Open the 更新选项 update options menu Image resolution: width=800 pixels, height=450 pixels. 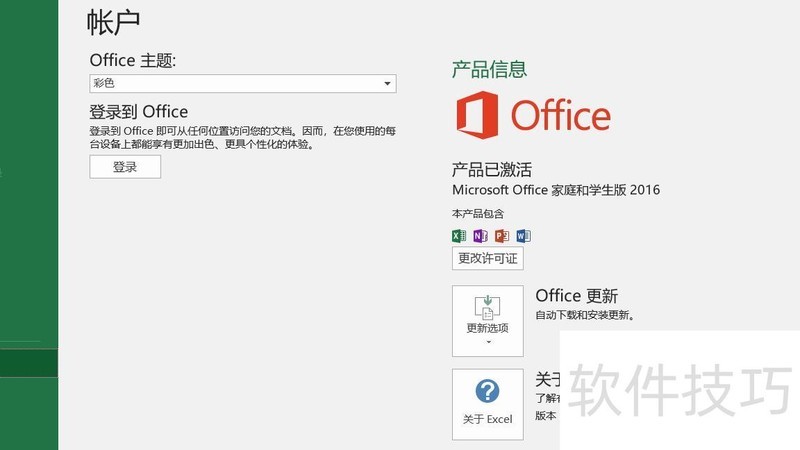[488, 321]
